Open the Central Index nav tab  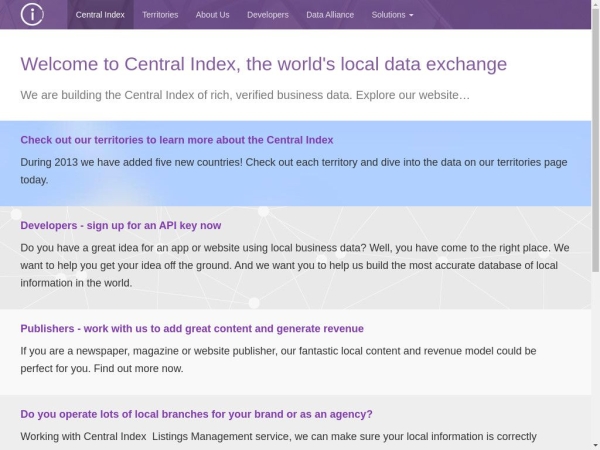[x=100, y=15]
